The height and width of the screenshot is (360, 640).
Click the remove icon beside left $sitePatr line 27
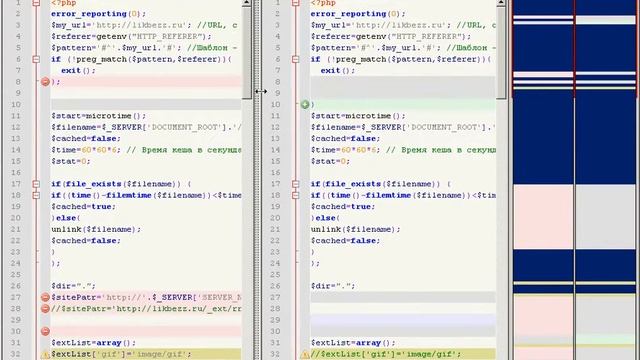click(x=45, y=297)
